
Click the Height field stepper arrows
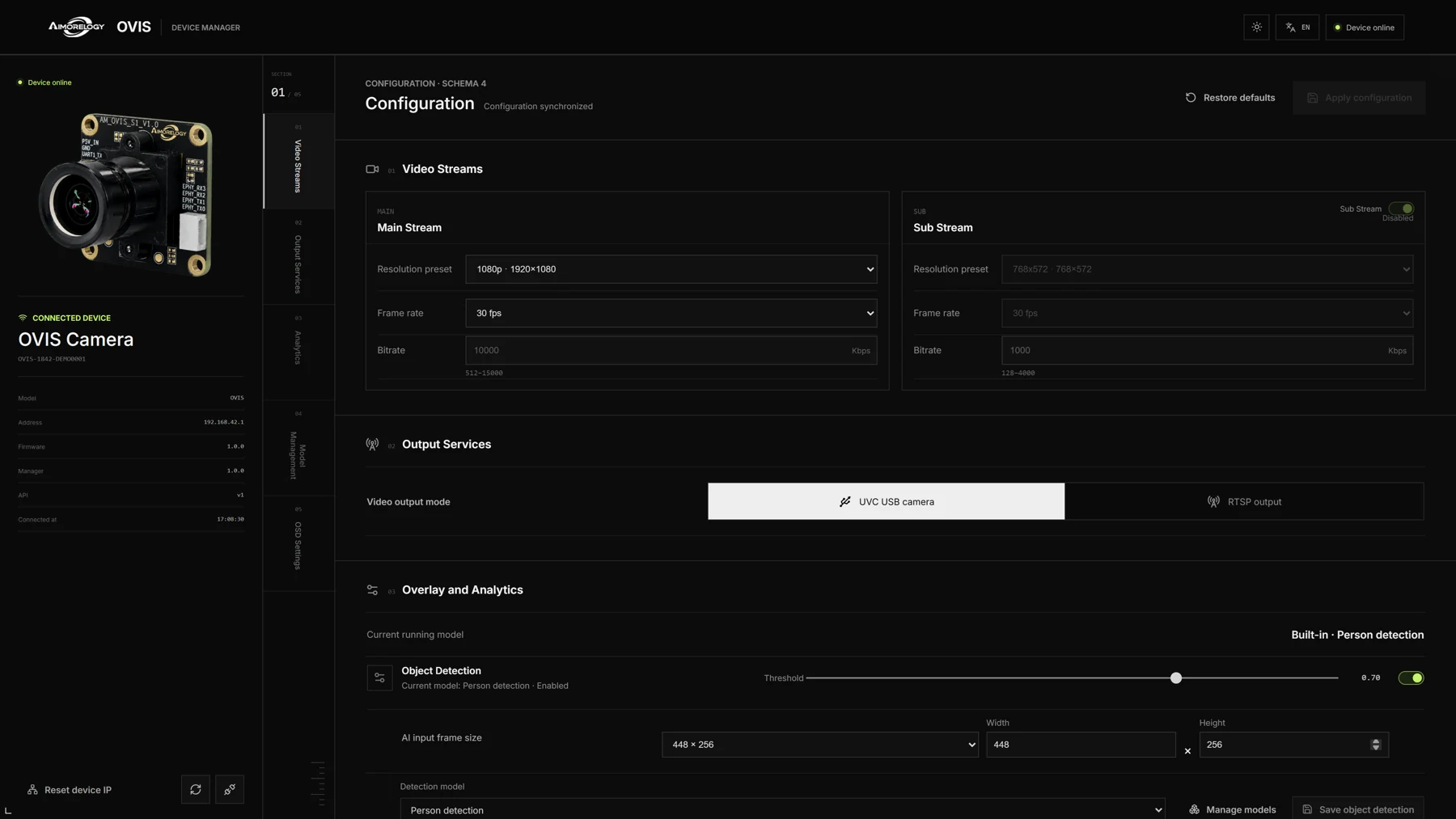coord(1376,745)
